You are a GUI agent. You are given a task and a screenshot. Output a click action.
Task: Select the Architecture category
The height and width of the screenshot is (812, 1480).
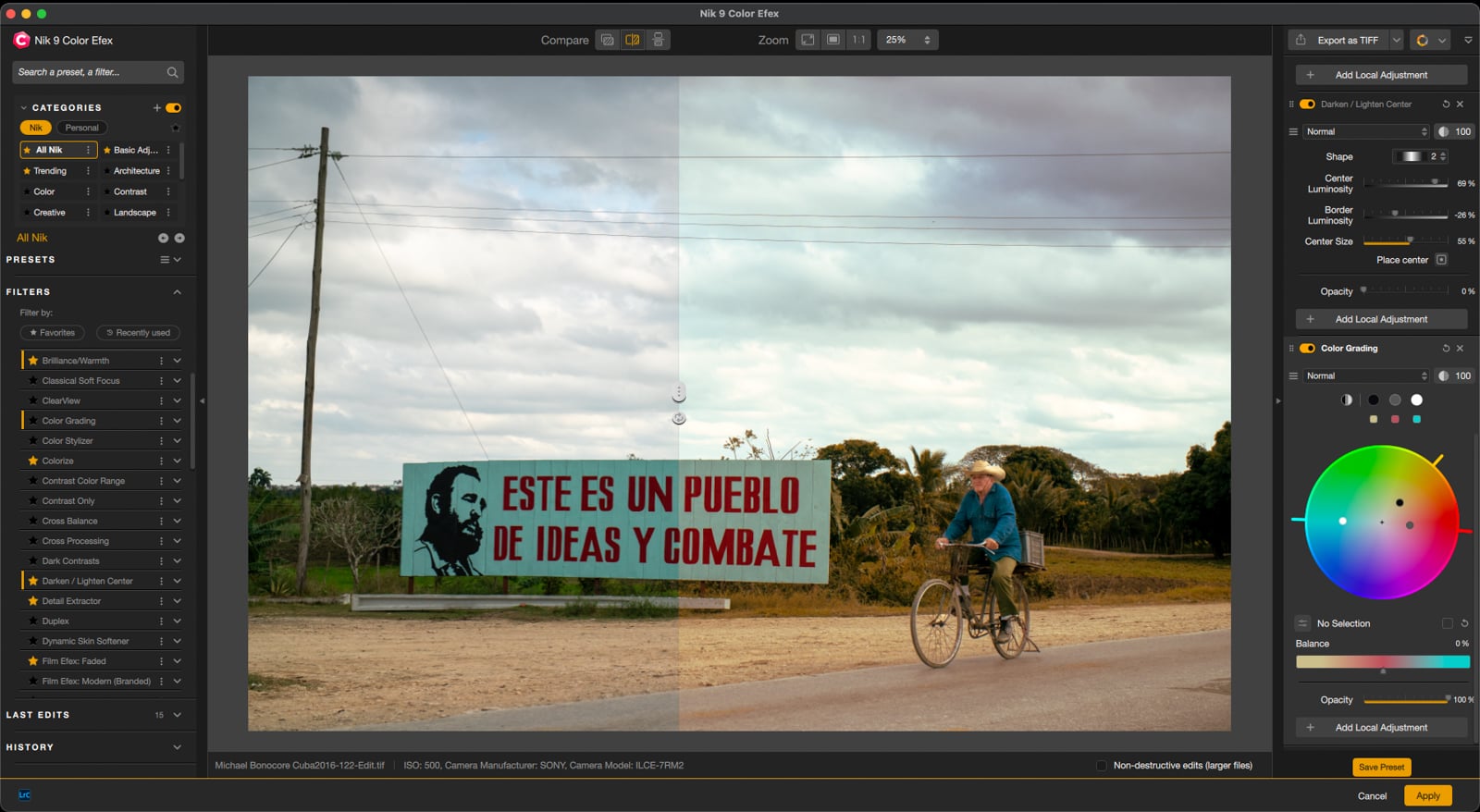(137, 171)
